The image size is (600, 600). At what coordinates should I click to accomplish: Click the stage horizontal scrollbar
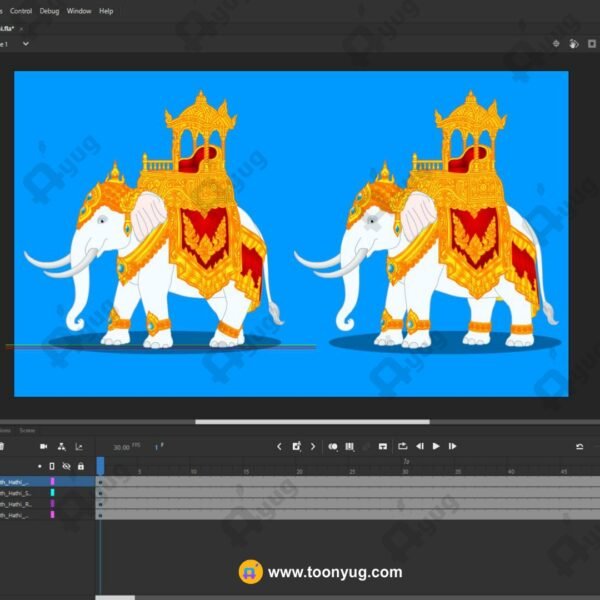click(312, 422)
